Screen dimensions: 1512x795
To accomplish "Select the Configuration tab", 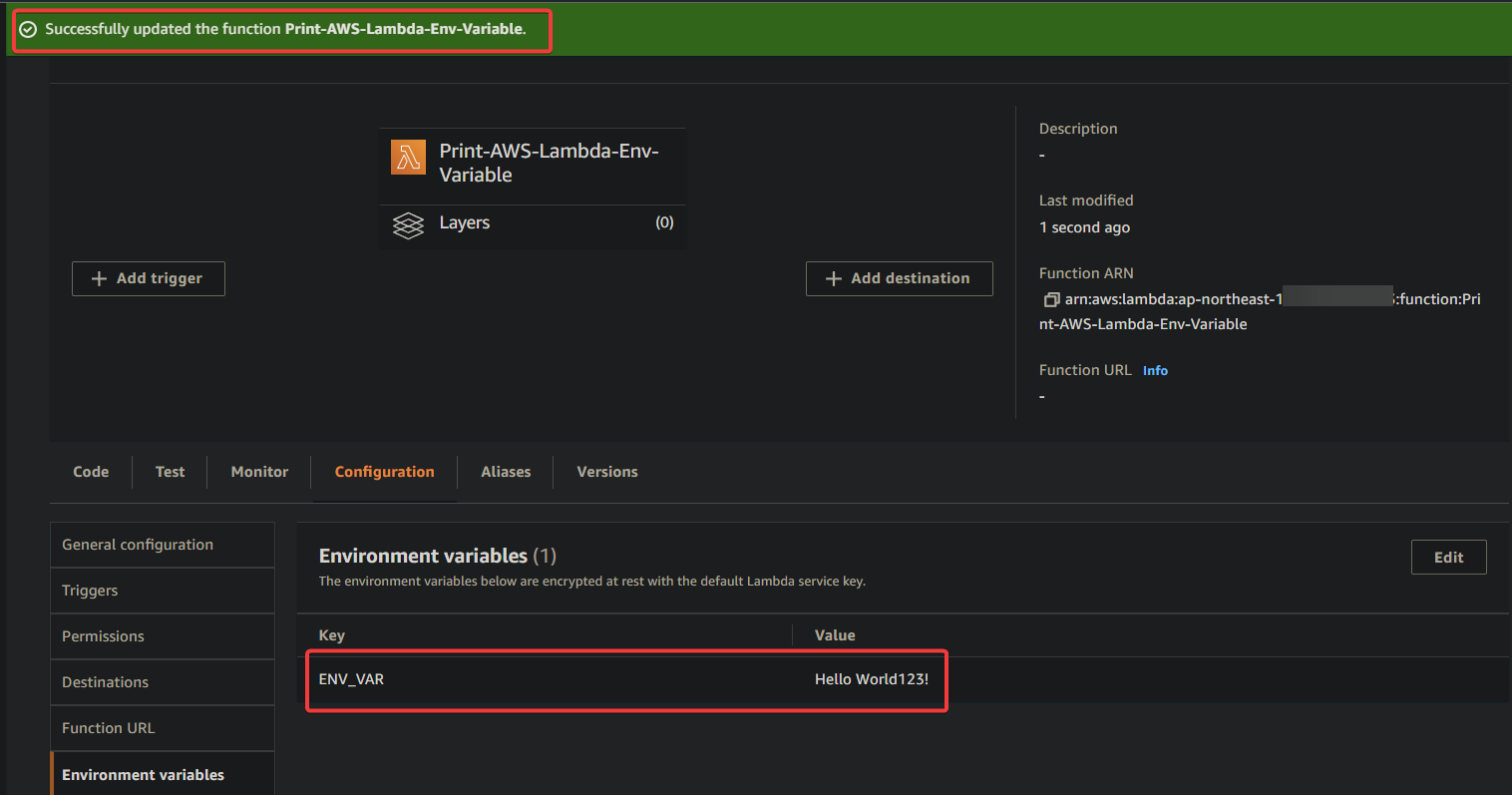I will tap(384, 472).
